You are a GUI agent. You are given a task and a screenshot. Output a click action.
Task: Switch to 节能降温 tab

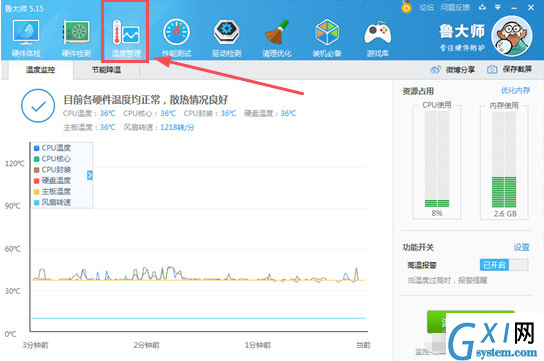point(106,70)
